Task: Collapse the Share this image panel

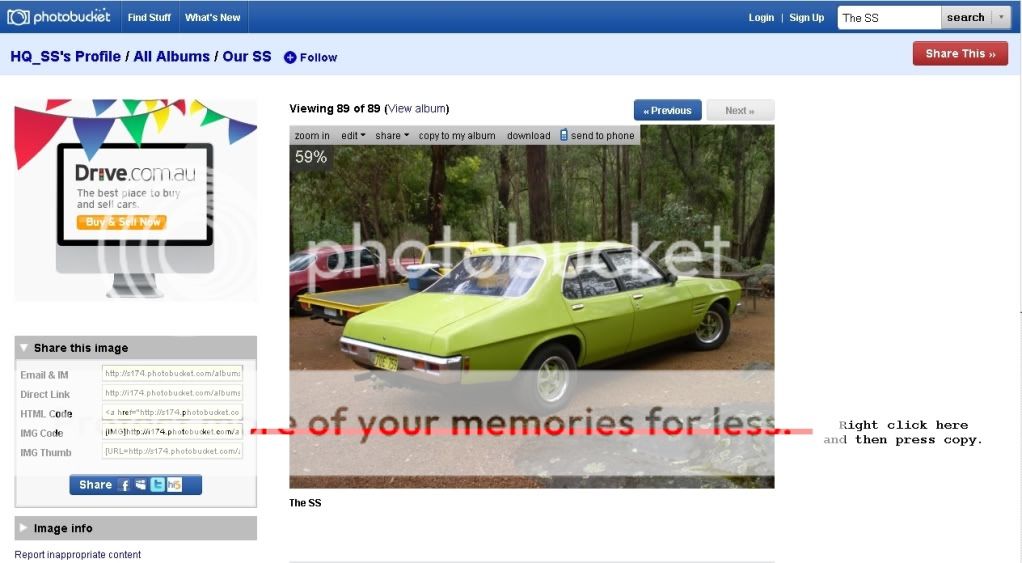Action: (x=24, y=348)
